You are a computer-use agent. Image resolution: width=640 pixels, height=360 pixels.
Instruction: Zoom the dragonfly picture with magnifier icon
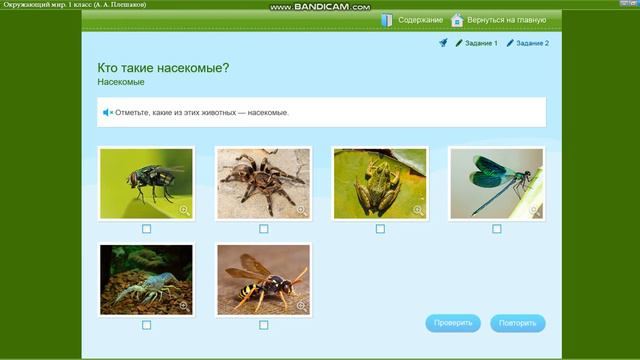pos(535,210)
